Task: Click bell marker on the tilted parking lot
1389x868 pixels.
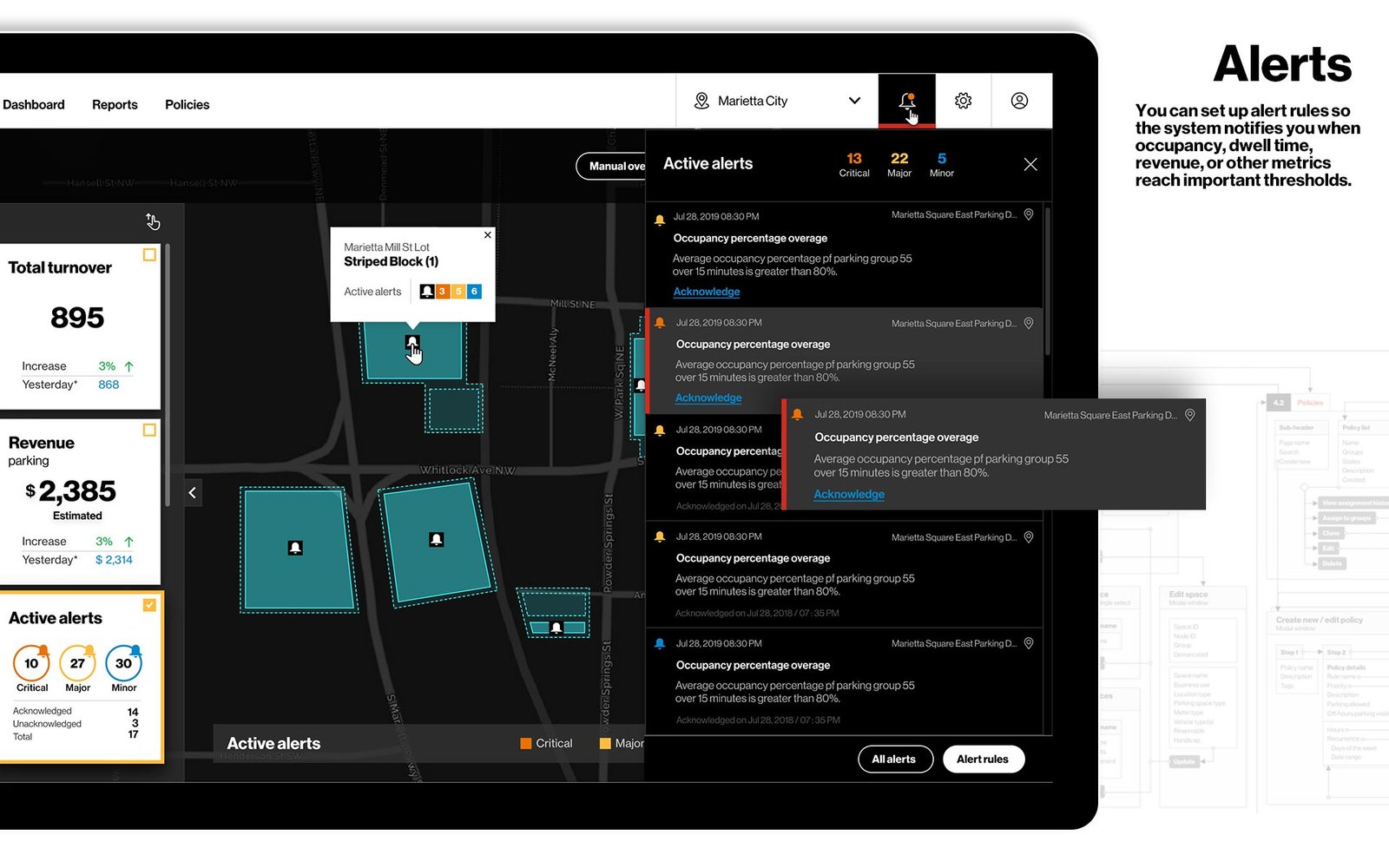Action: pos(437,540)
